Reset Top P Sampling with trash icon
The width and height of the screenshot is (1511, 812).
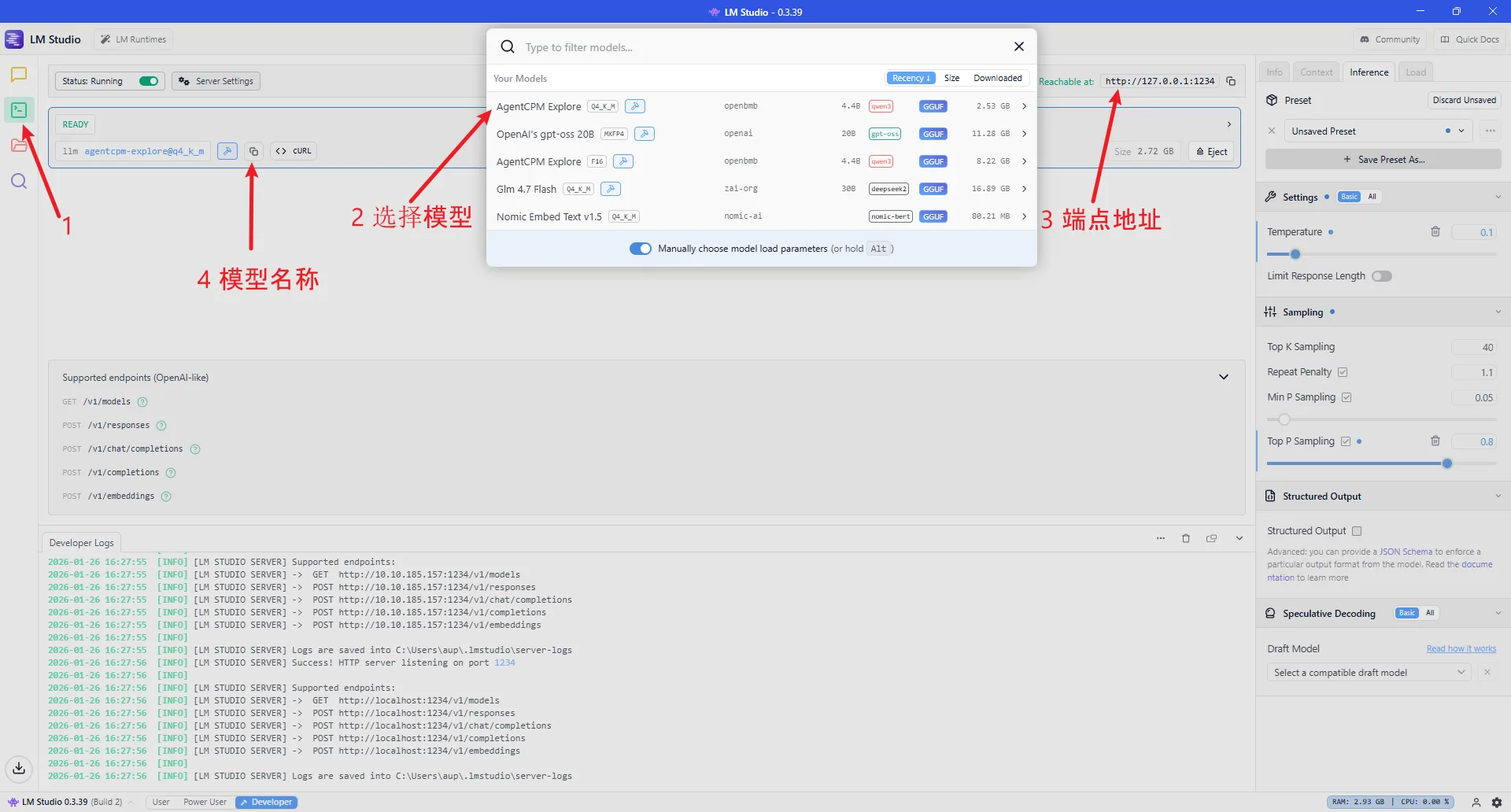pyautogui.click(x=1435, y=441)
